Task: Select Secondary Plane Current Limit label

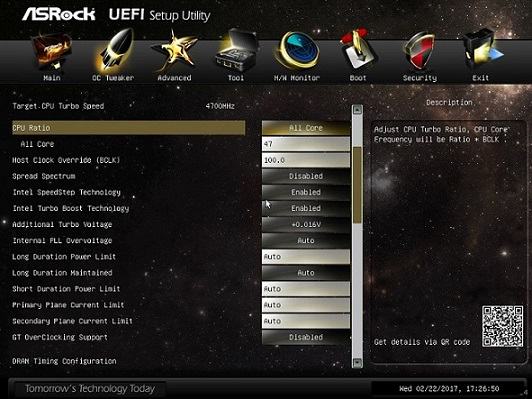Action: [72, 321]
